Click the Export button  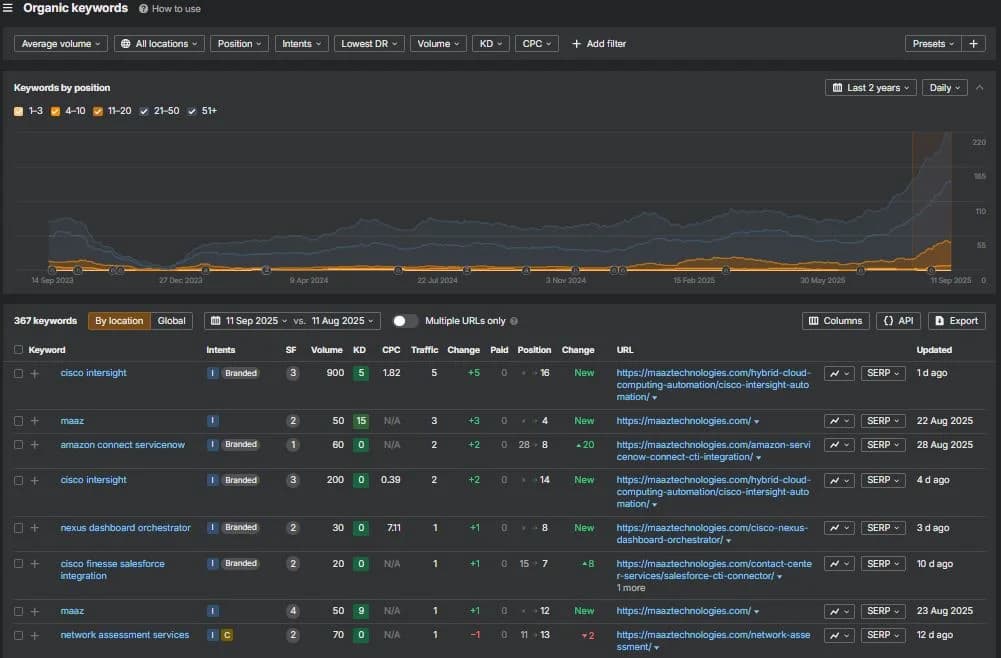pos(956,321)
